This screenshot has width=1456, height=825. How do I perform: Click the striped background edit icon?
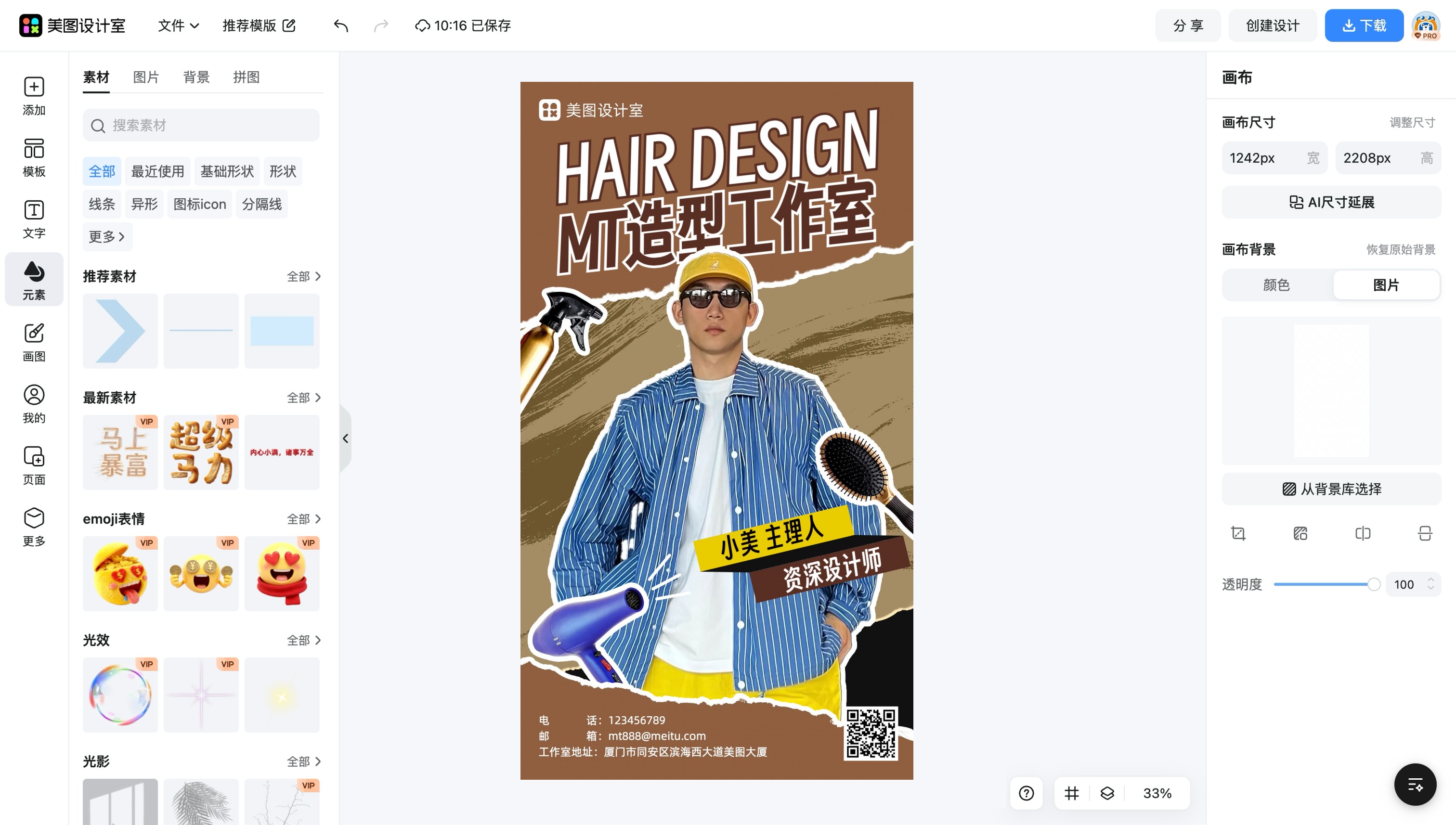tap(1300, 533)
